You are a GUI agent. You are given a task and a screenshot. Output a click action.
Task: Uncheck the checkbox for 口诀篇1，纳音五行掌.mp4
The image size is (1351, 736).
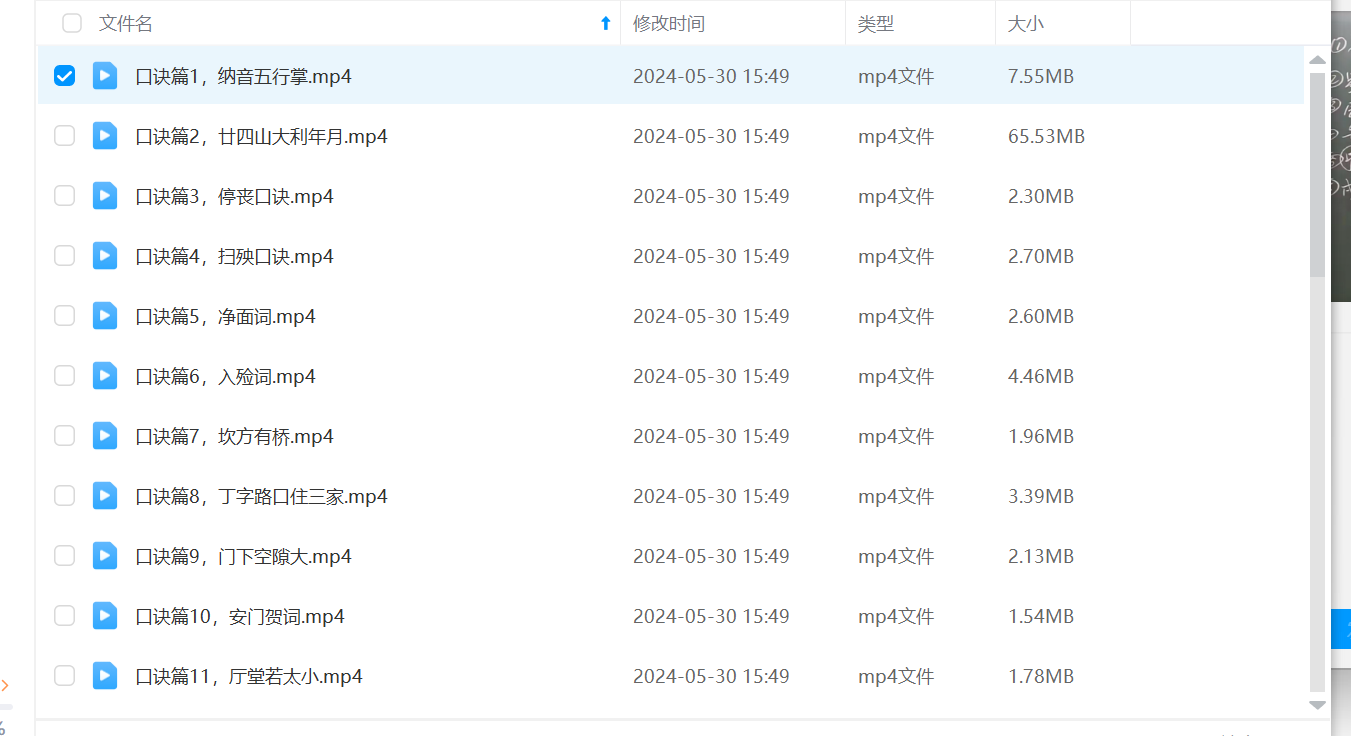[65, 76]
